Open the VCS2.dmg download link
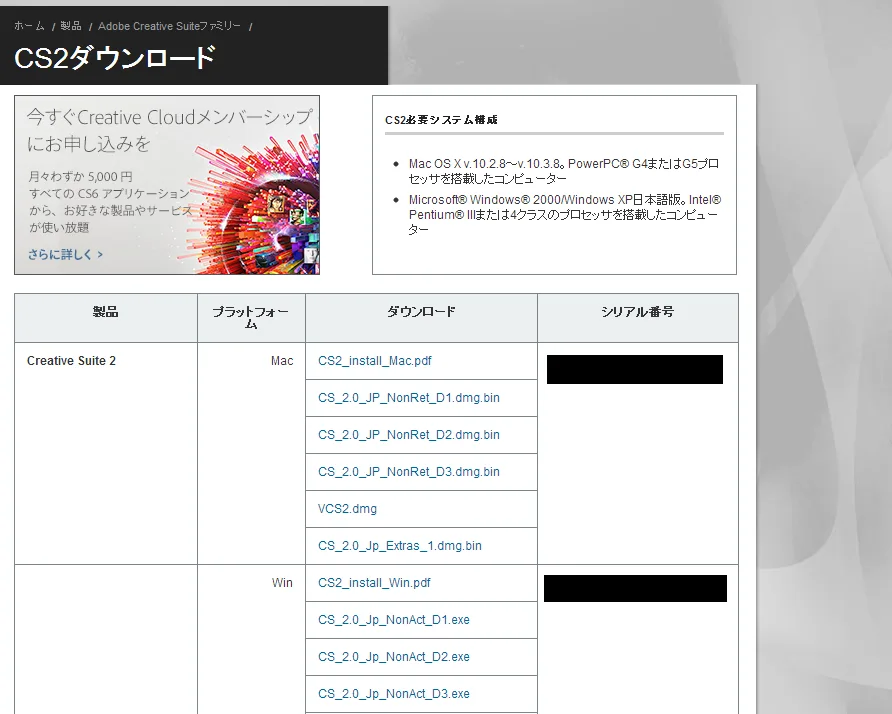892x714 pixels. pyautogui.click(x=346, y=509)
